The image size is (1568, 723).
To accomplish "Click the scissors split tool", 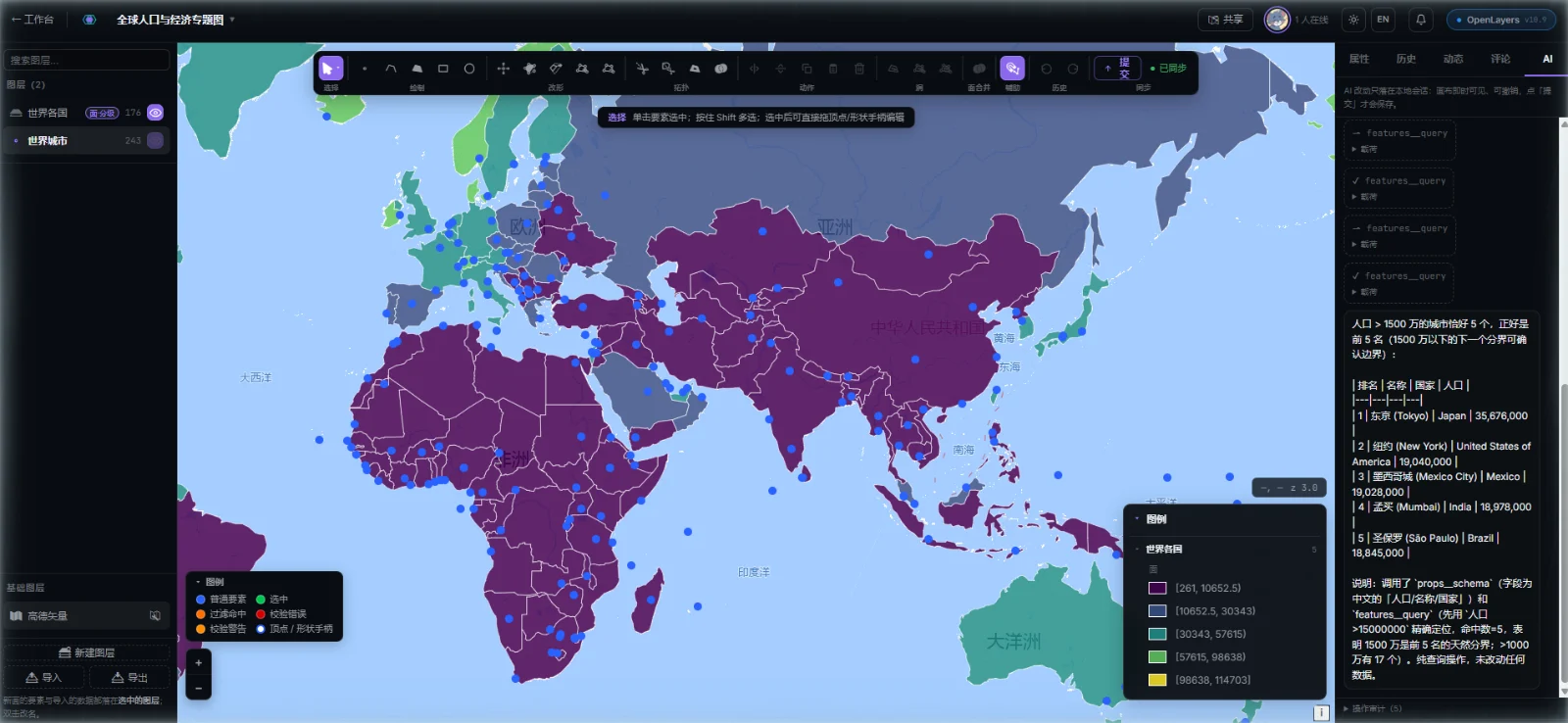I will click(642, 69).
